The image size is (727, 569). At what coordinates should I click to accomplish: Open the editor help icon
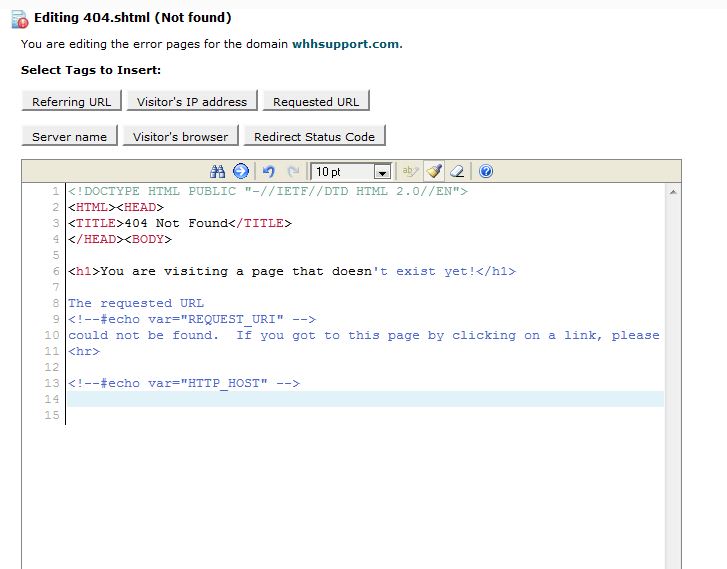[x=486, y=171]
